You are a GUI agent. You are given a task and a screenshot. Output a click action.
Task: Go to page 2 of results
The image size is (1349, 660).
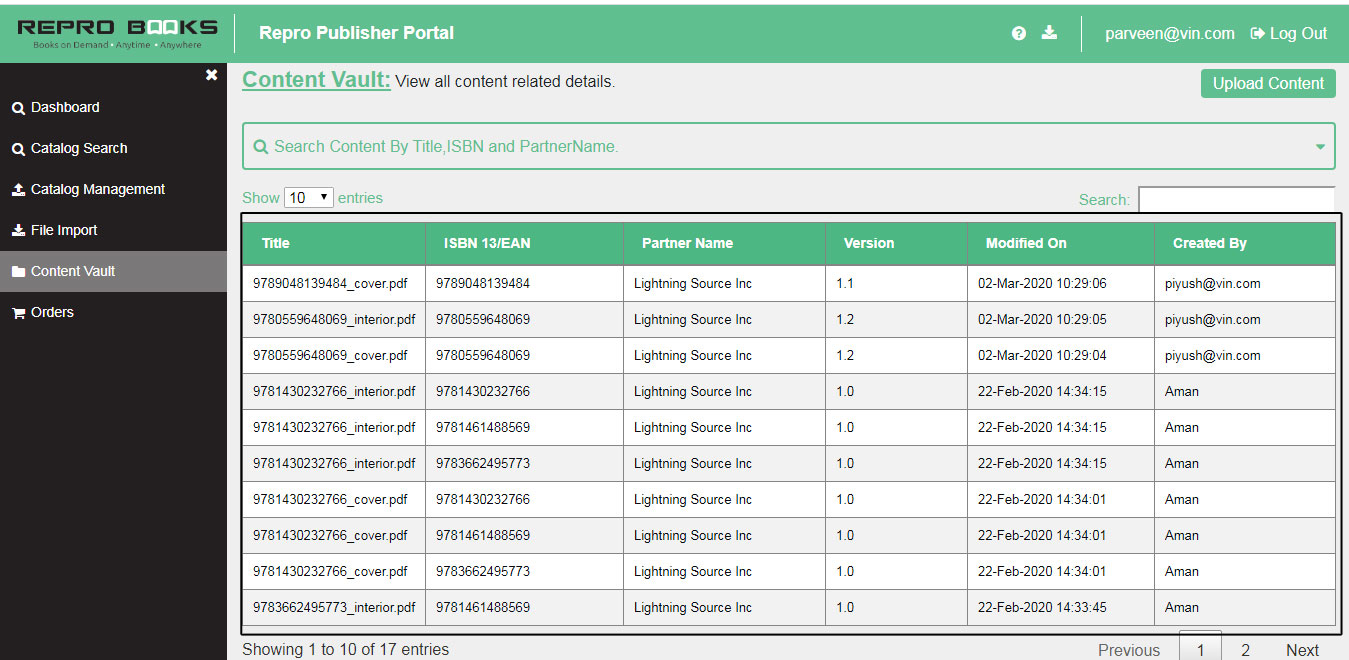click(x=1245, y=649)
